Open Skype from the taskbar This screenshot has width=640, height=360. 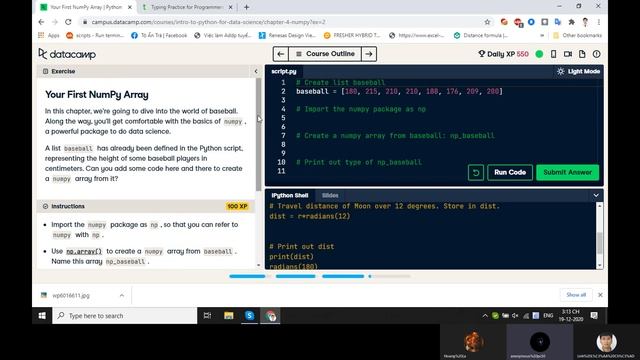(249, 316)
